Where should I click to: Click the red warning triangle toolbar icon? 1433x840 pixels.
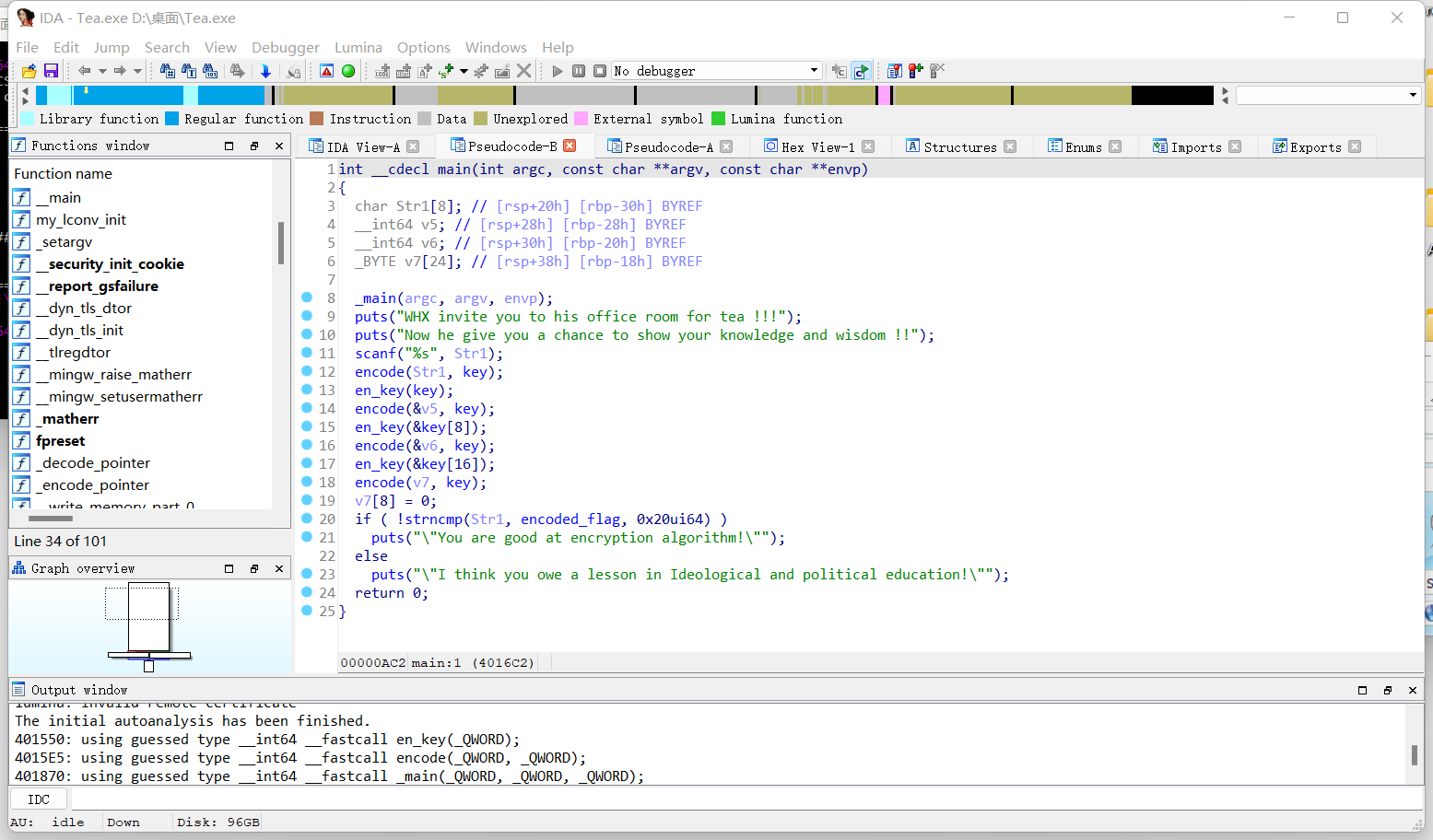point(326,71)
